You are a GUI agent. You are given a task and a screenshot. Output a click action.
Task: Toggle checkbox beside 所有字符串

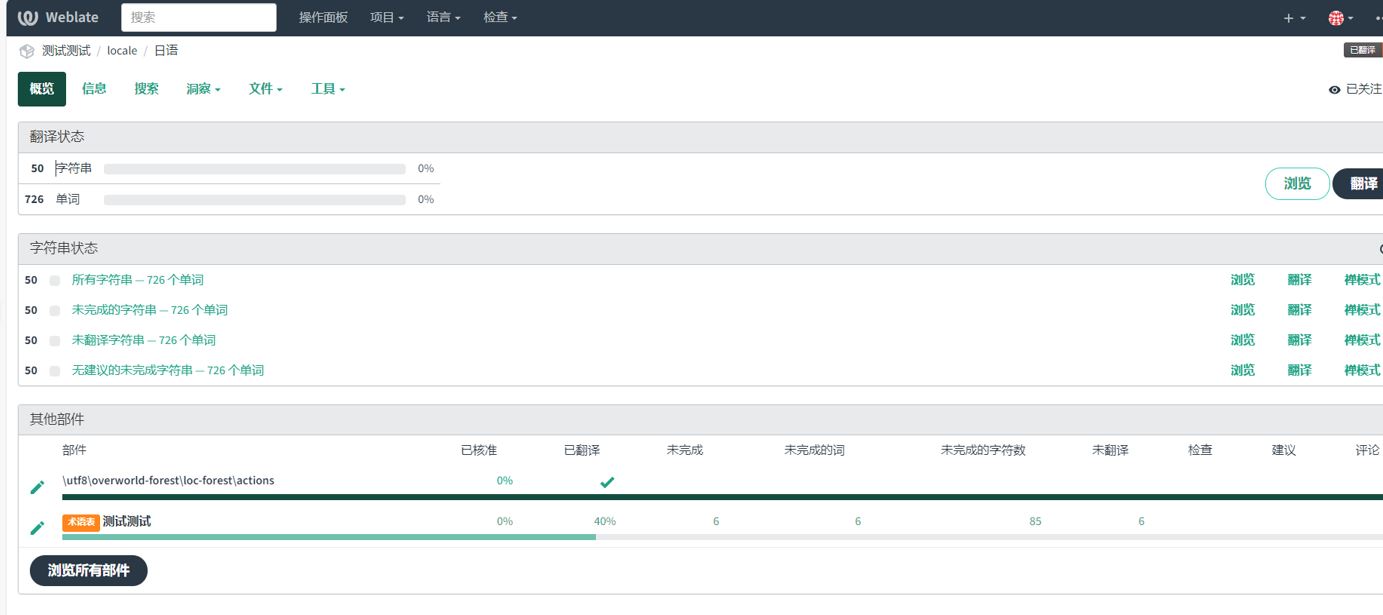tap(55, 281)
